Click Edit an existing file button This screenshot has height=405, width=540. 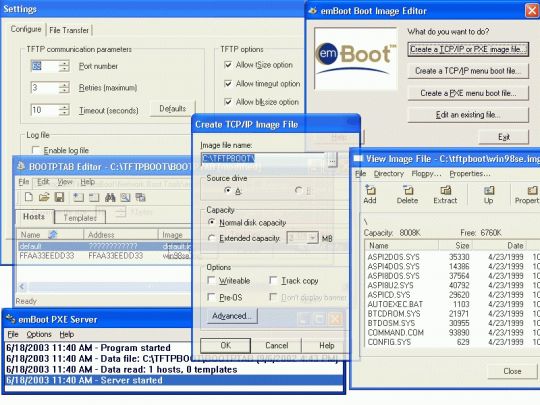468,115
